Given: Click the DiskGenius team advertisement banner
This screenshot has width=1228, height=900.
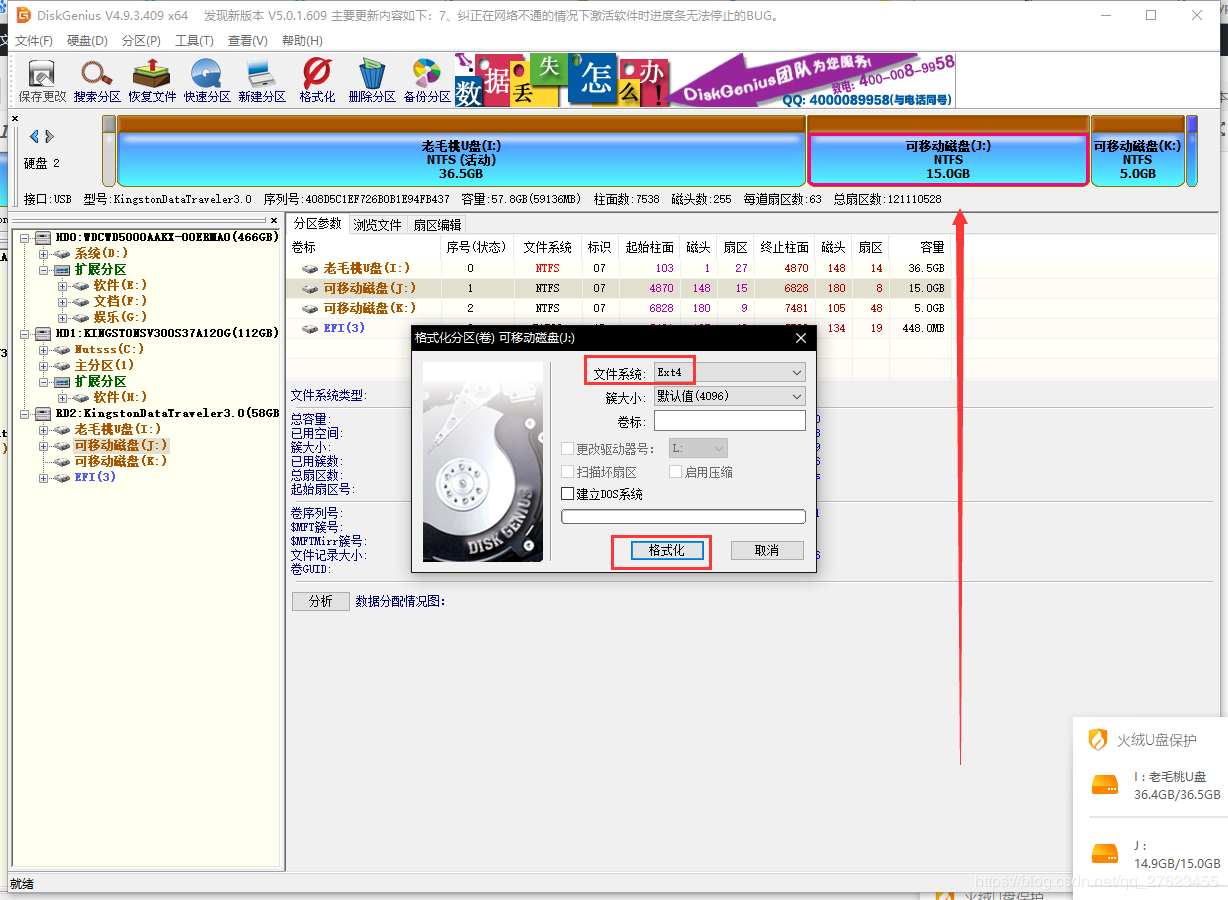Looking at the screenshot, I should [x=704, y=81].
